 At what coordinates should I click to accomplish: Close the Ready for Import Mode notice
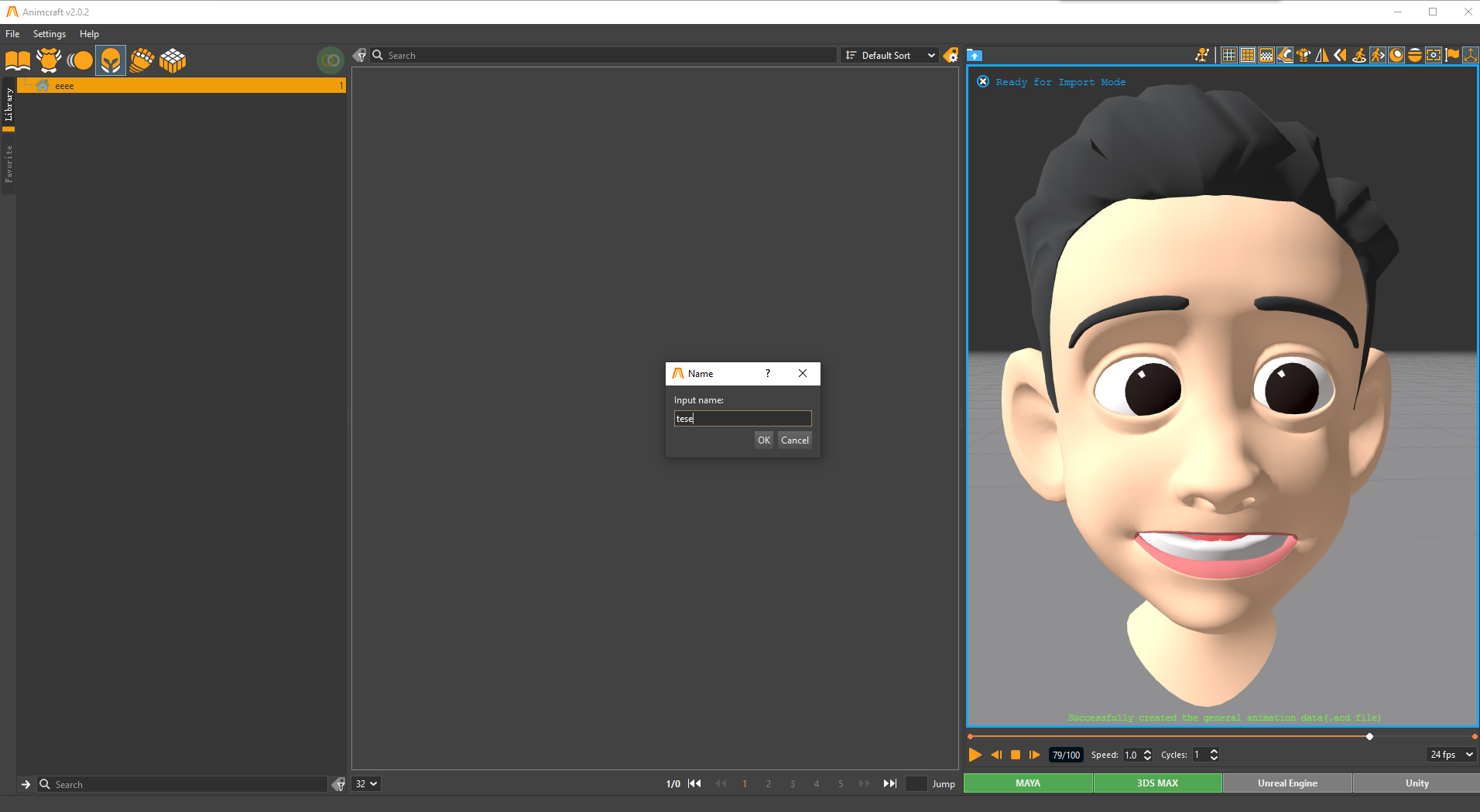[x=983, y=81]
